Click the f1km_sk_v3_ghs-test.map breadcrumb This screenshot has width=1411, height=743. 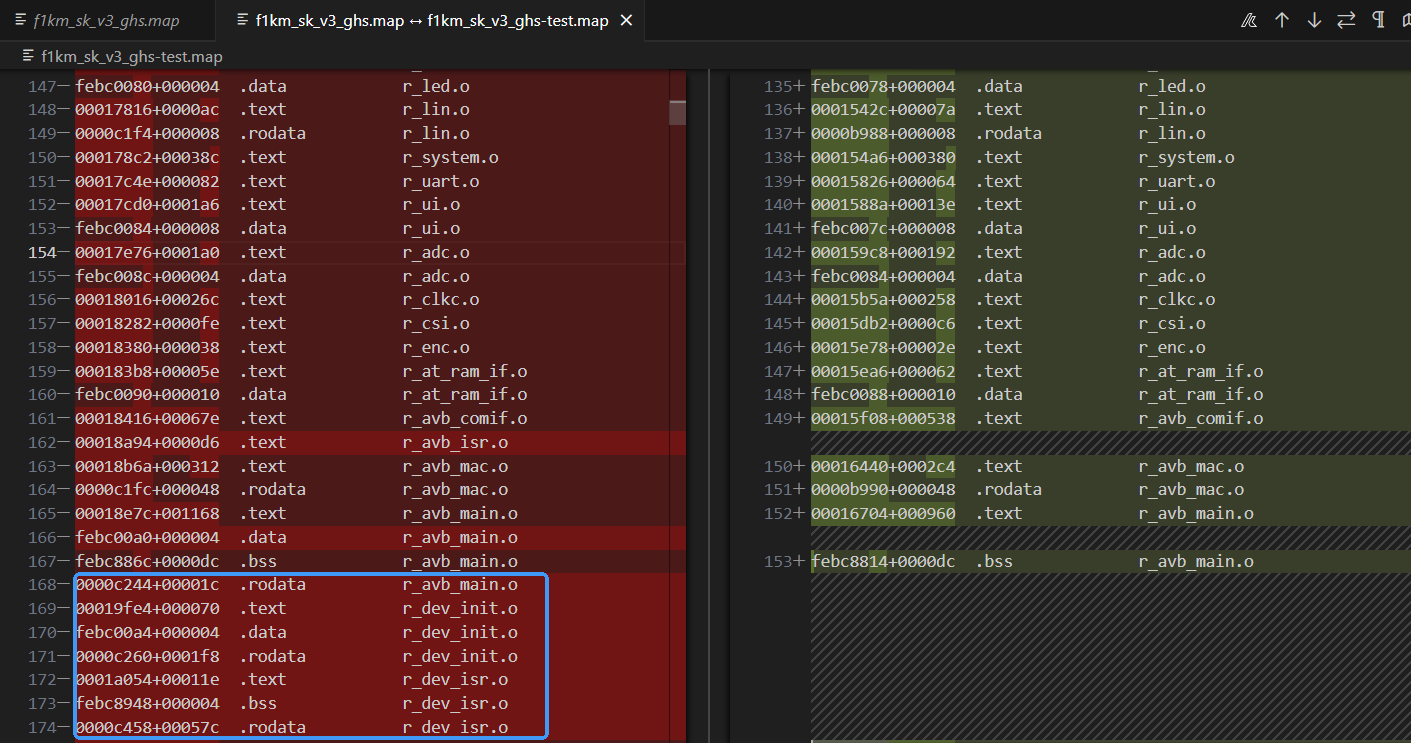[131, 57]
